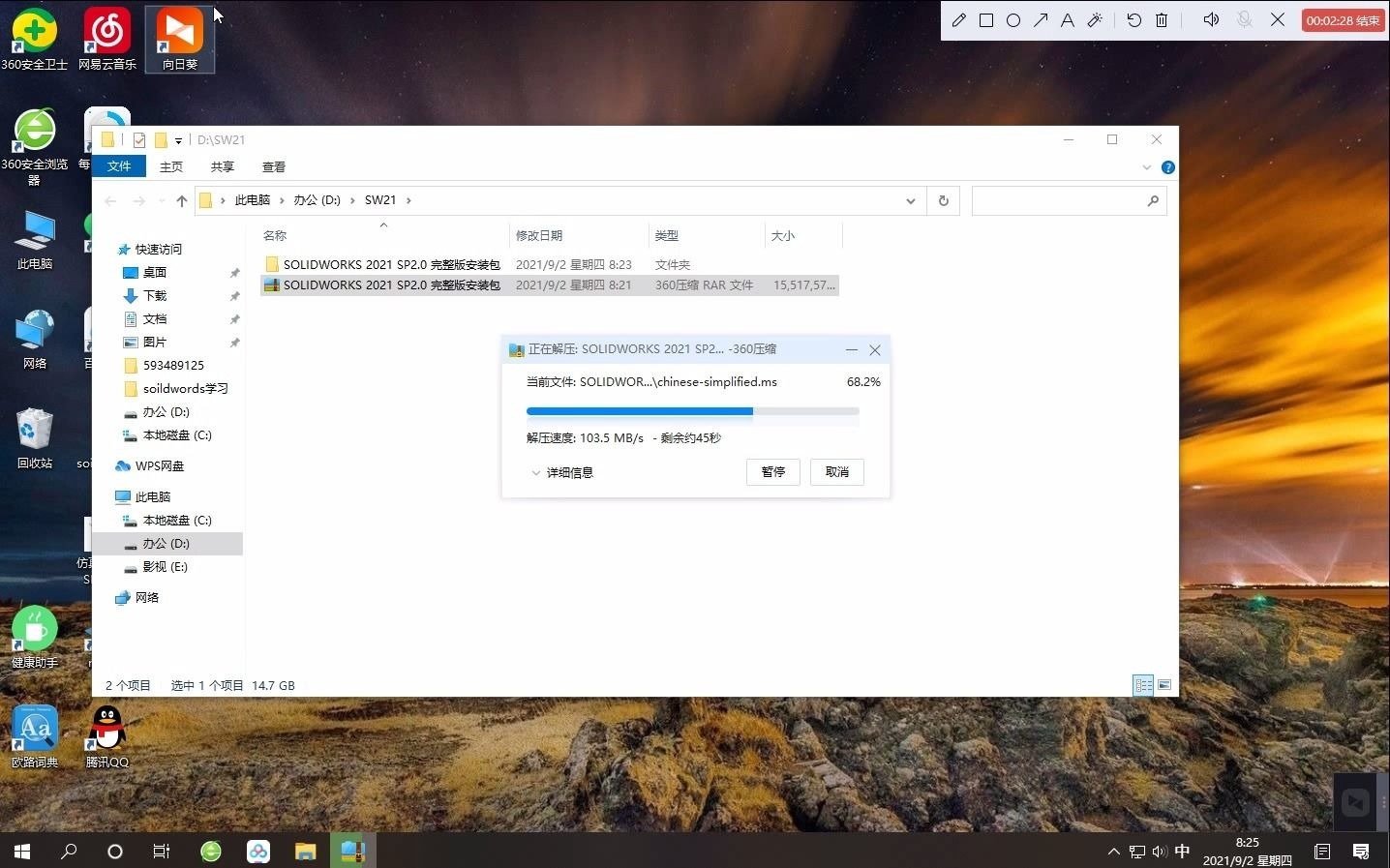Viewport: 1390px width, 868px height.
Task: Switch to details view layout icon
Action: click(x=1143, y=685)
